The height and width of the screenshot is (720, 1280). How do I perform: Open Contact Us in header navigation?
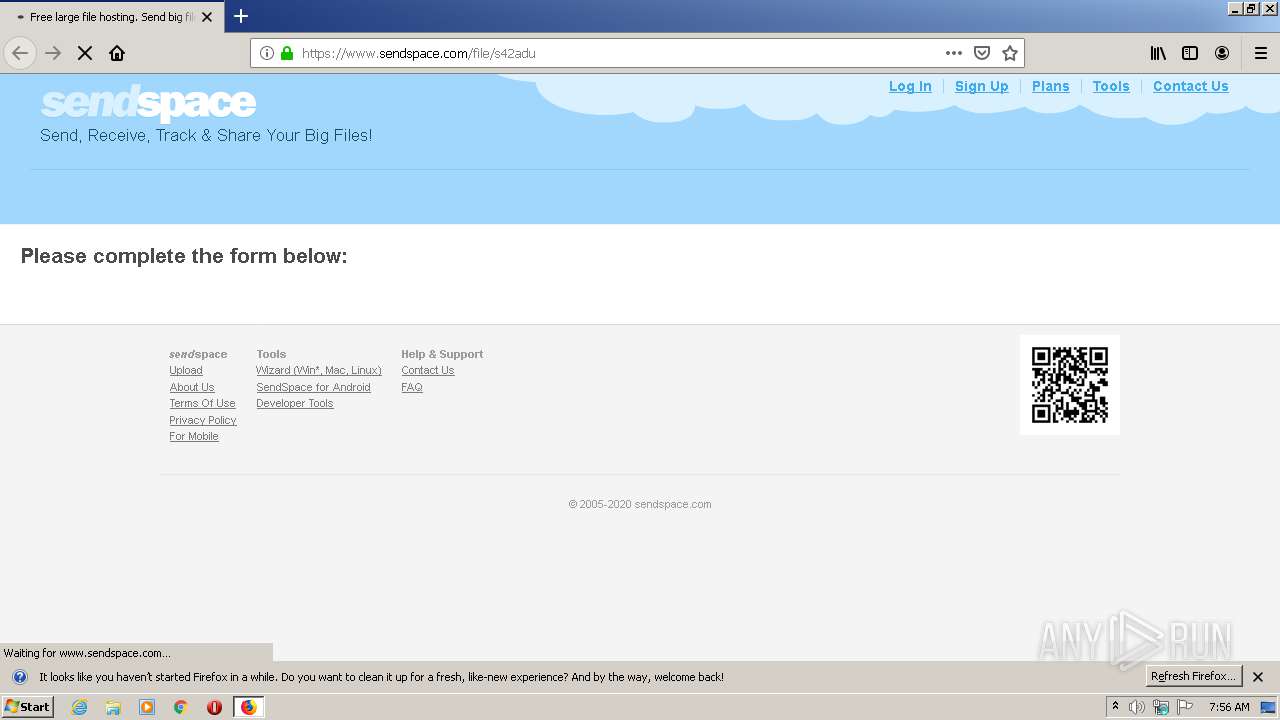[1191, 86]
